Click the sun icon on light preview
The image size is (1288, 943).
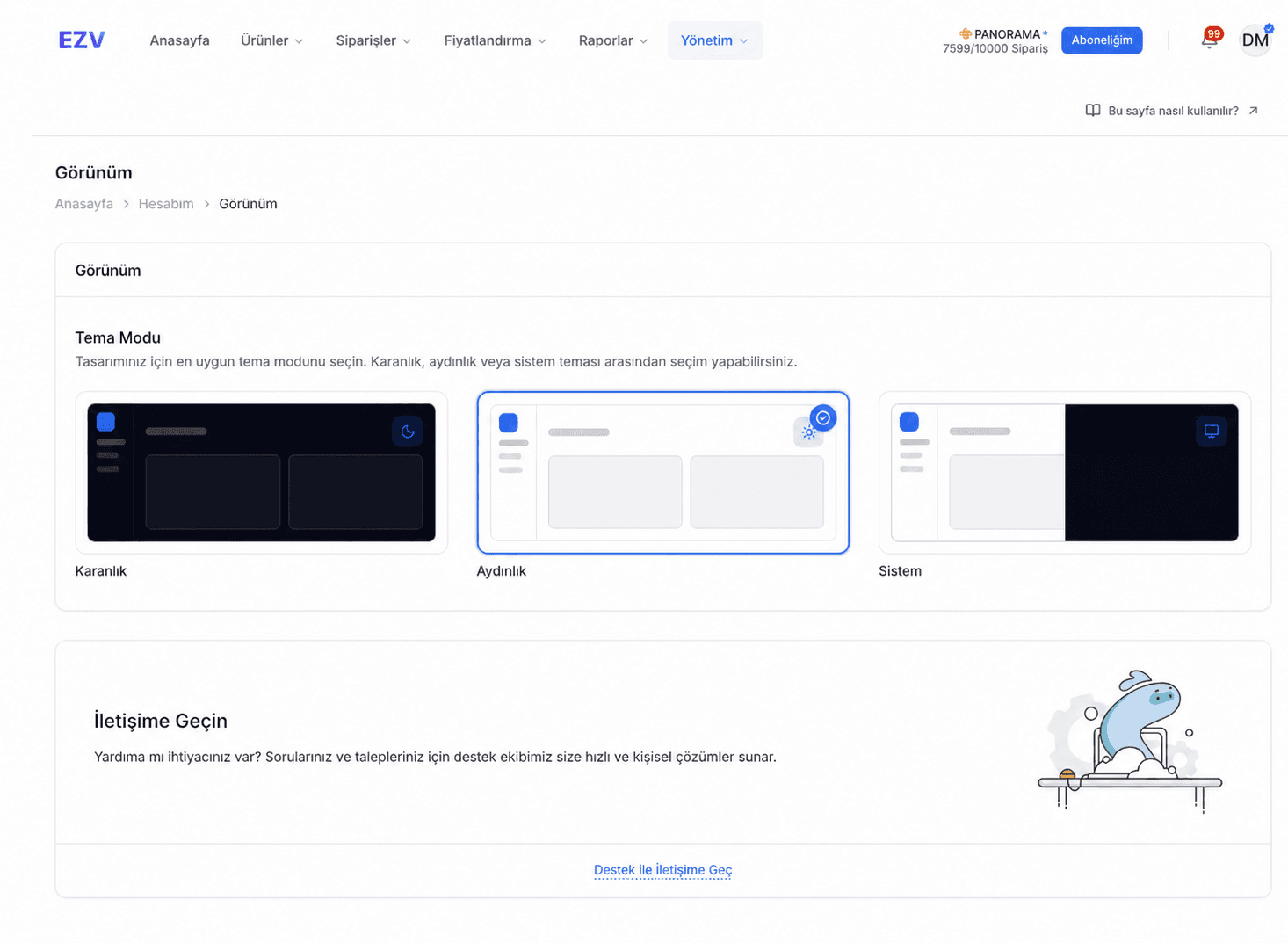pyautogui.click(x=808, y=432)
